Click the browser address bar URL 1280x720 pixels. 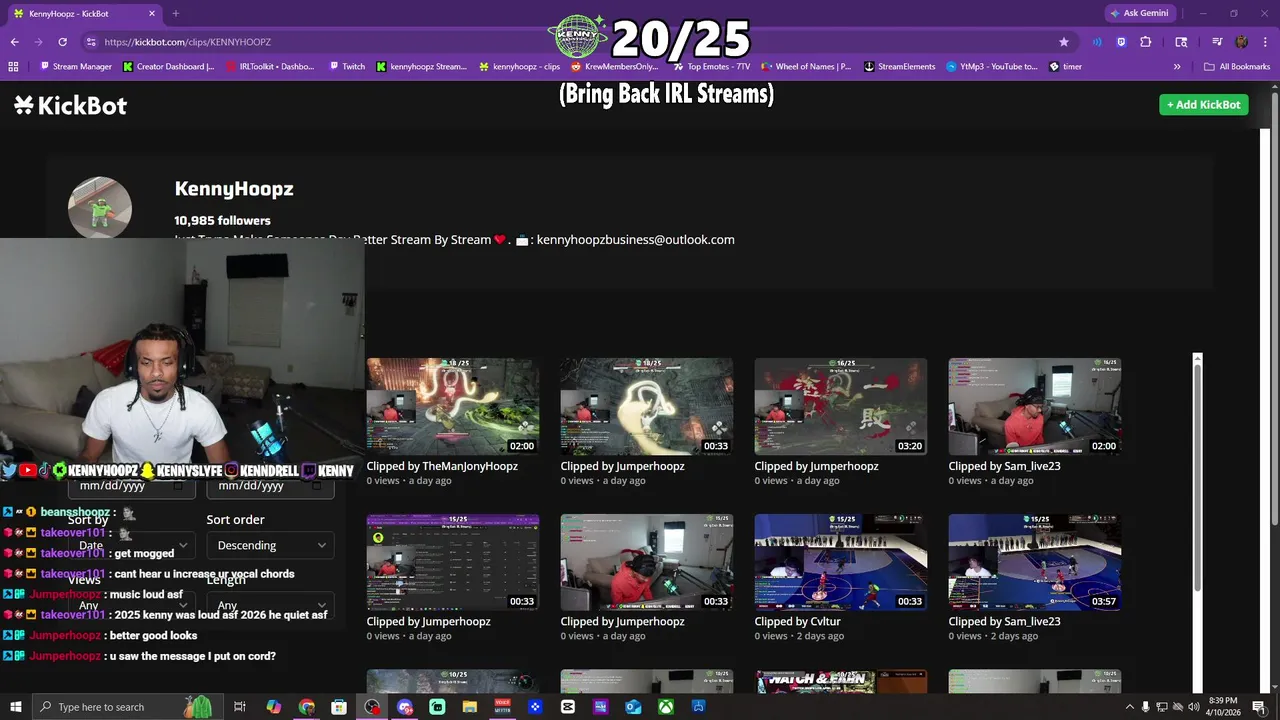[188, 42]
